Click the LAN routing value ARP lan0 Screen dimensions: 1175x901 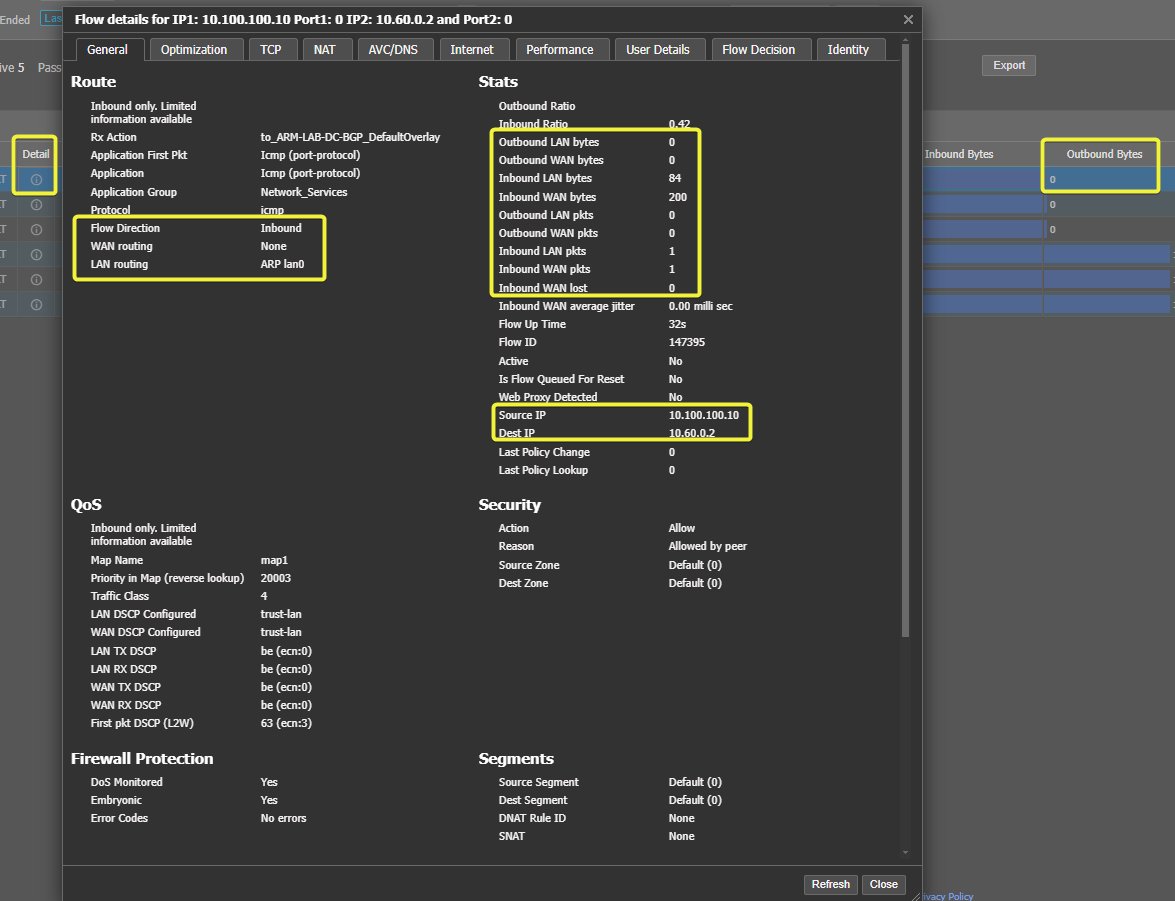tap(283, 265)
